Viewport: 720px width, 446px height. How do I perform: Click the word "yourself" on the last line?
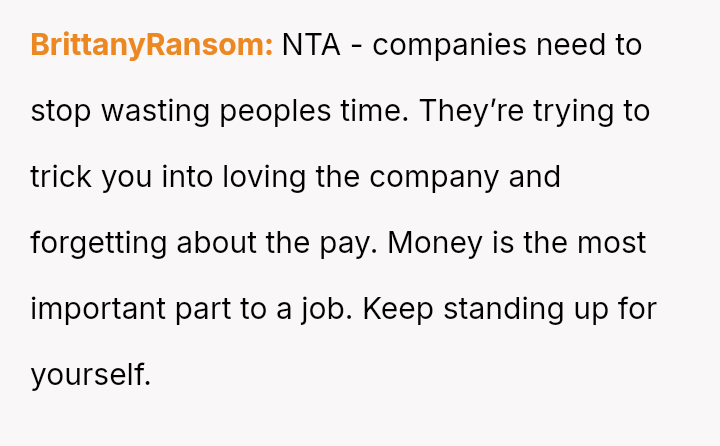point(88,375)
